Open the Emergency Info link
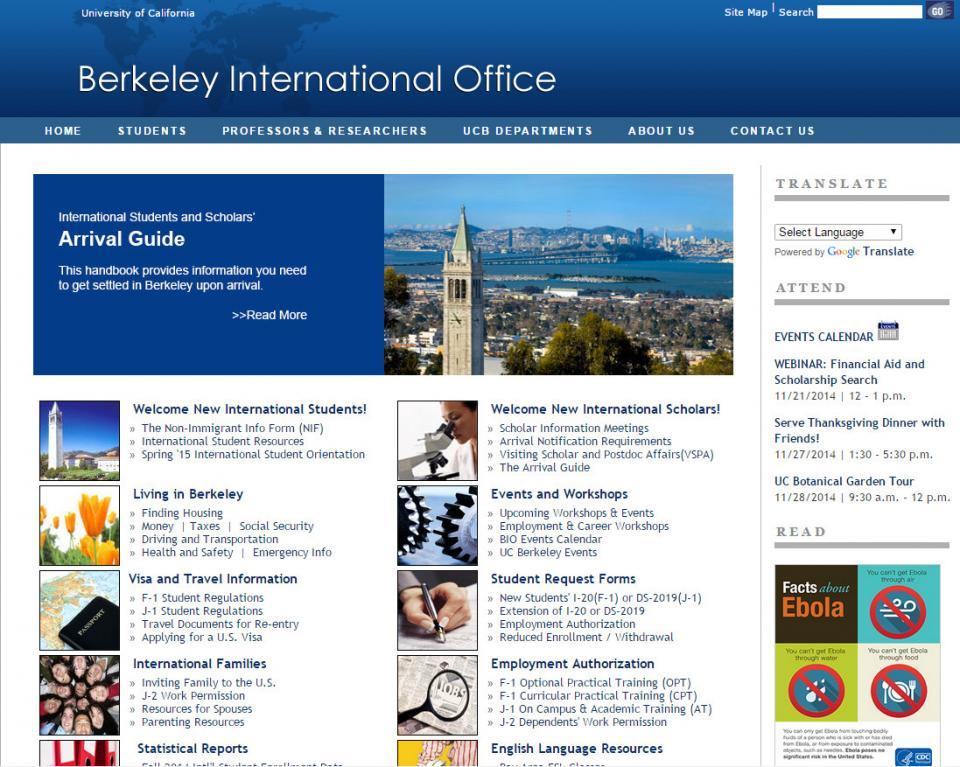Viewport: 960px width, 767px height. point(292,552)
